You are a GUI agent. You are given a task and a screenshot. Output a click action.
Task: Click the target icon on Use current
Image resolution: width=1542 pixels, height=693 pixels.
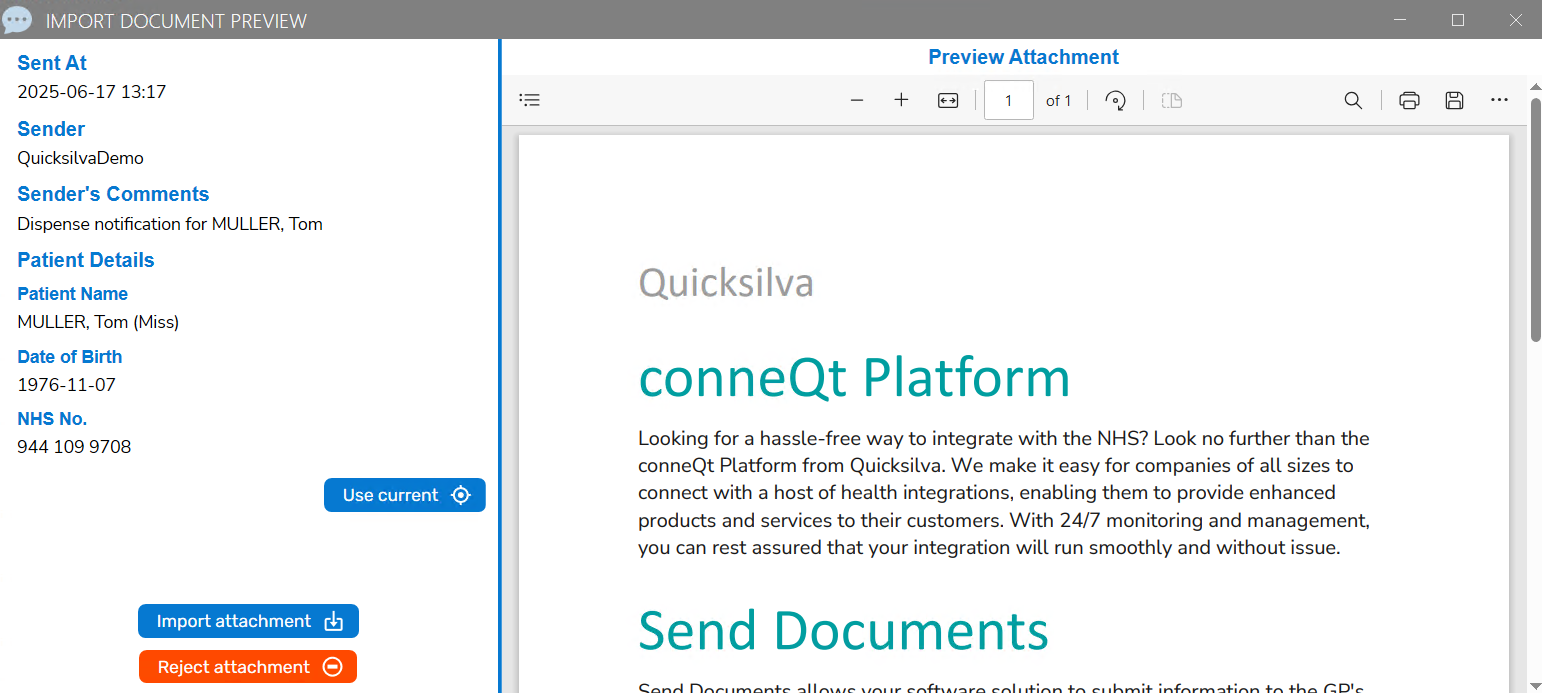[x=461, y=495]
